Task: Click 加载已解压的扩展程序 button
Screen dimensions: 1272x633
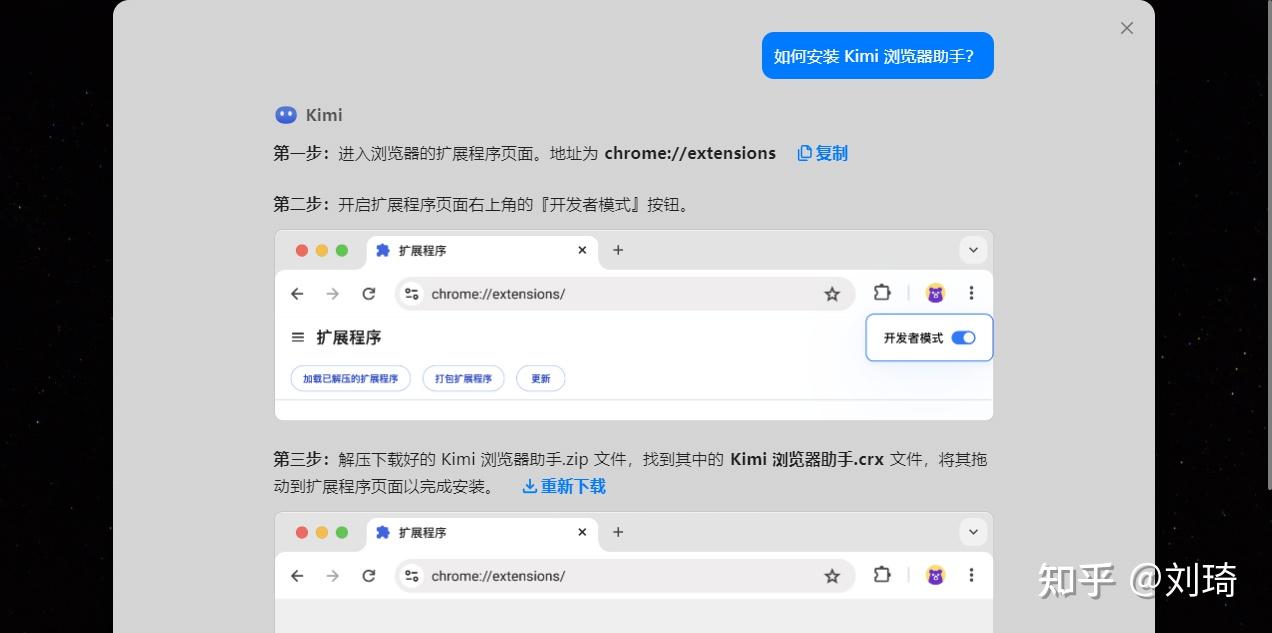Action: 350,379
